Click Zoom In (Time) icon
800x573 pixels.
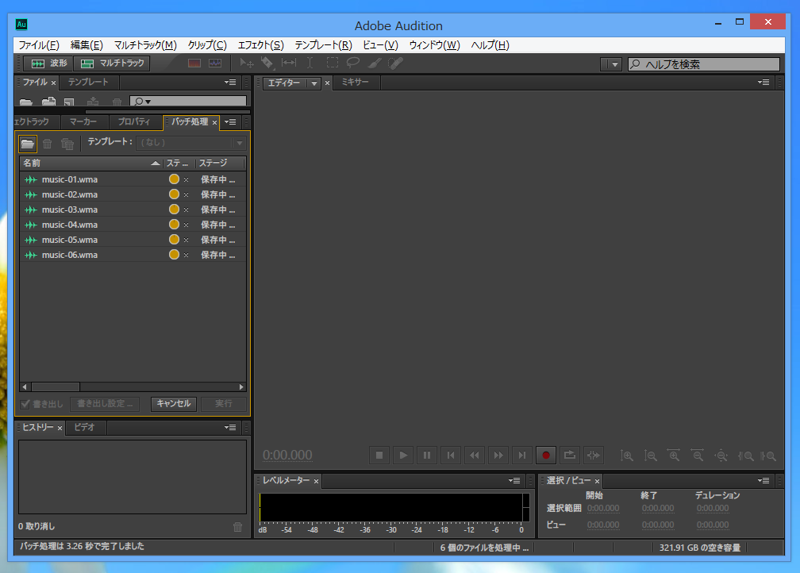674,456
